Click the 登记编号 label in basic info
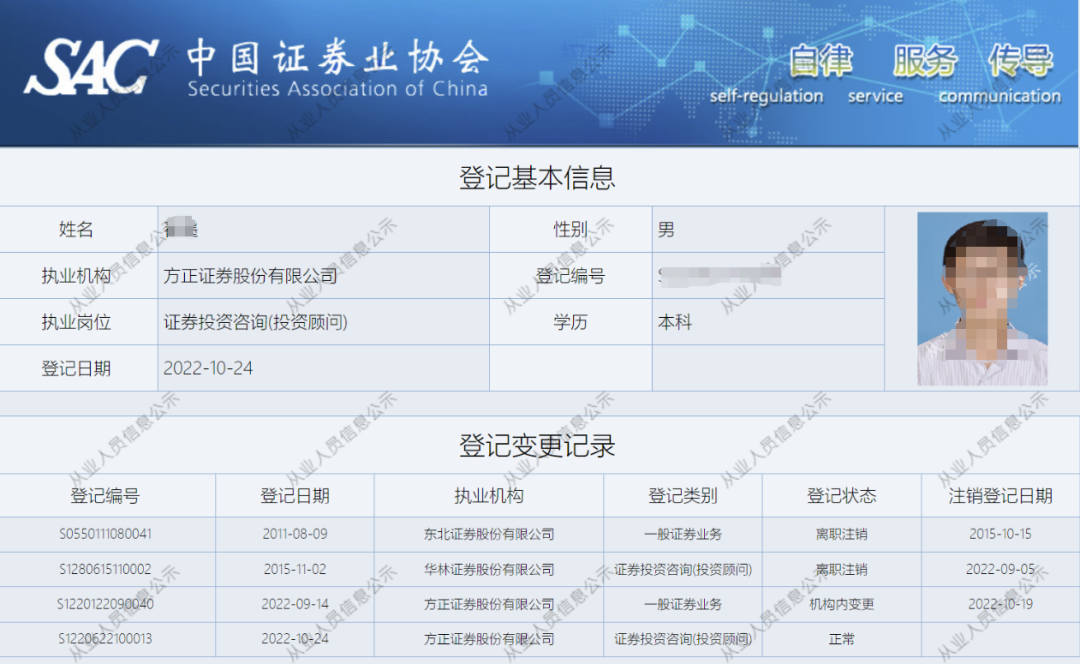1080x664 pixels. 570,276
